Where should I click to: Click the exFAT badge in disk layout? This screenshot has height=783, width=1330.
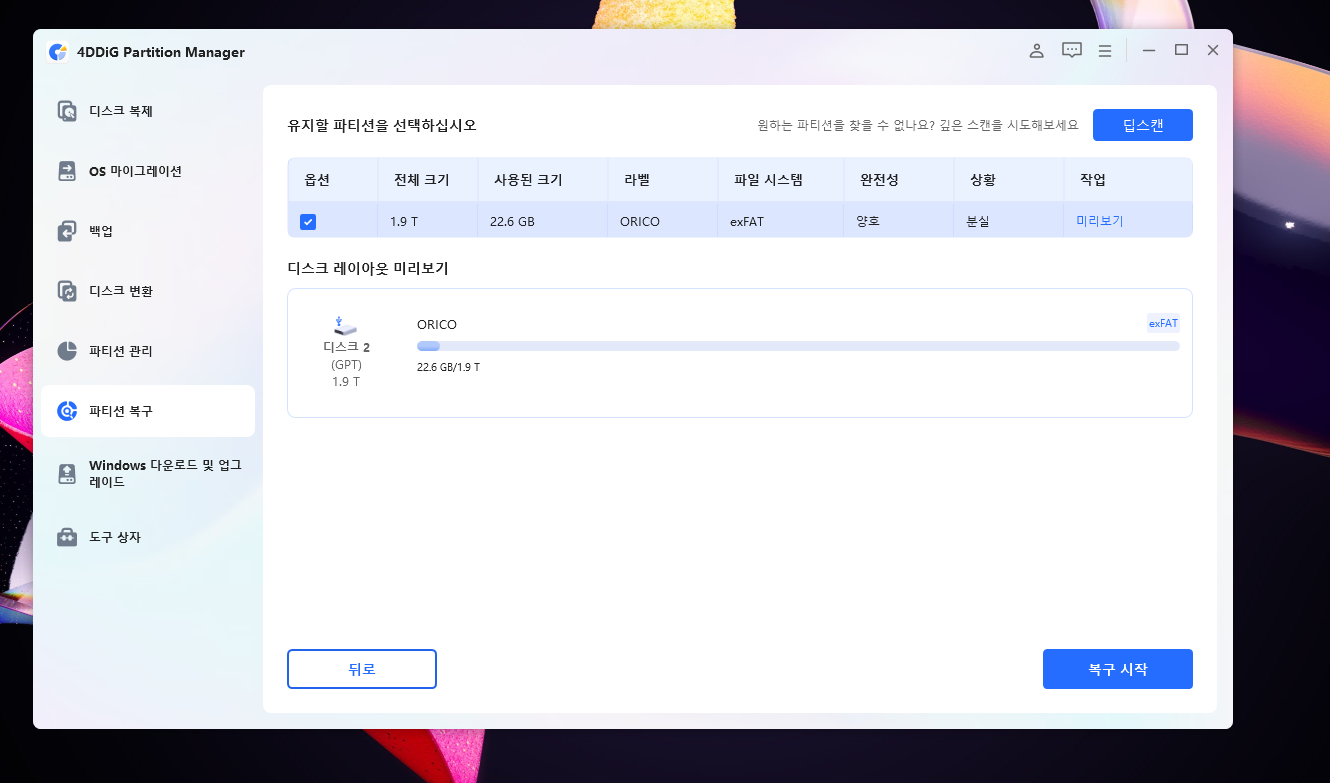[1163, 323]
